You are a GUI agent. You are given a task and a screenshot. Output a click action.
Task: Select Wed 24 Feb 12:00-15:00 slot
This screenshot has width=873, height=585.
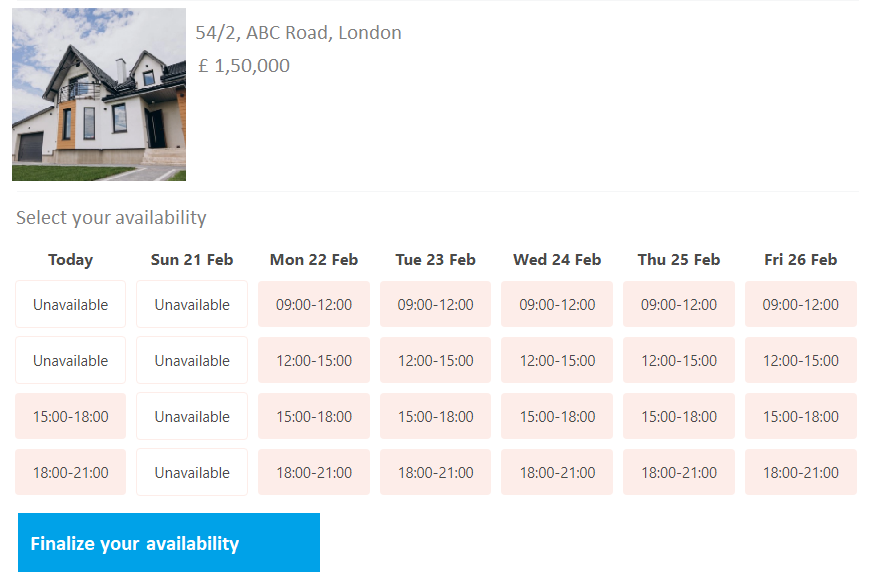click(557, 361)
